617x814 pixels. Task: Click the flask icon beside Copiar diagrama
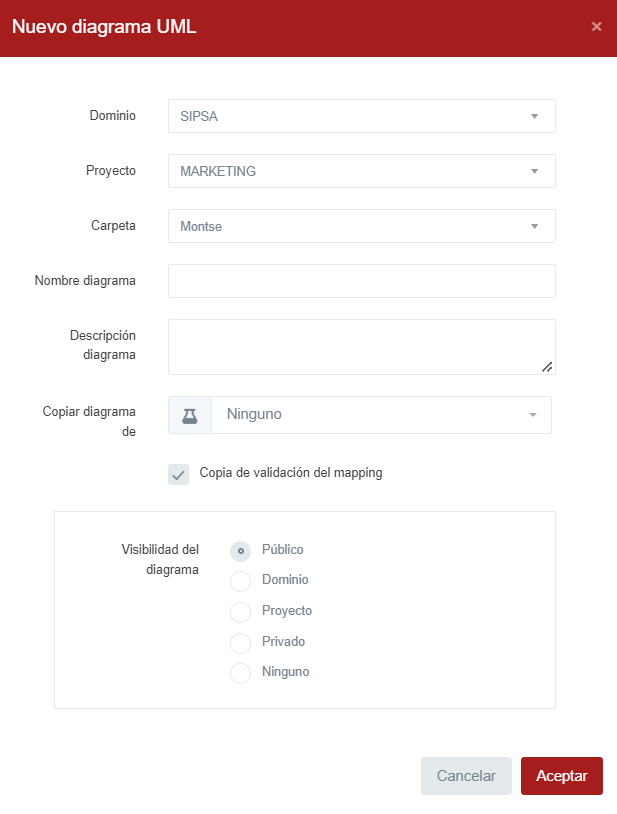click(190, 415)
